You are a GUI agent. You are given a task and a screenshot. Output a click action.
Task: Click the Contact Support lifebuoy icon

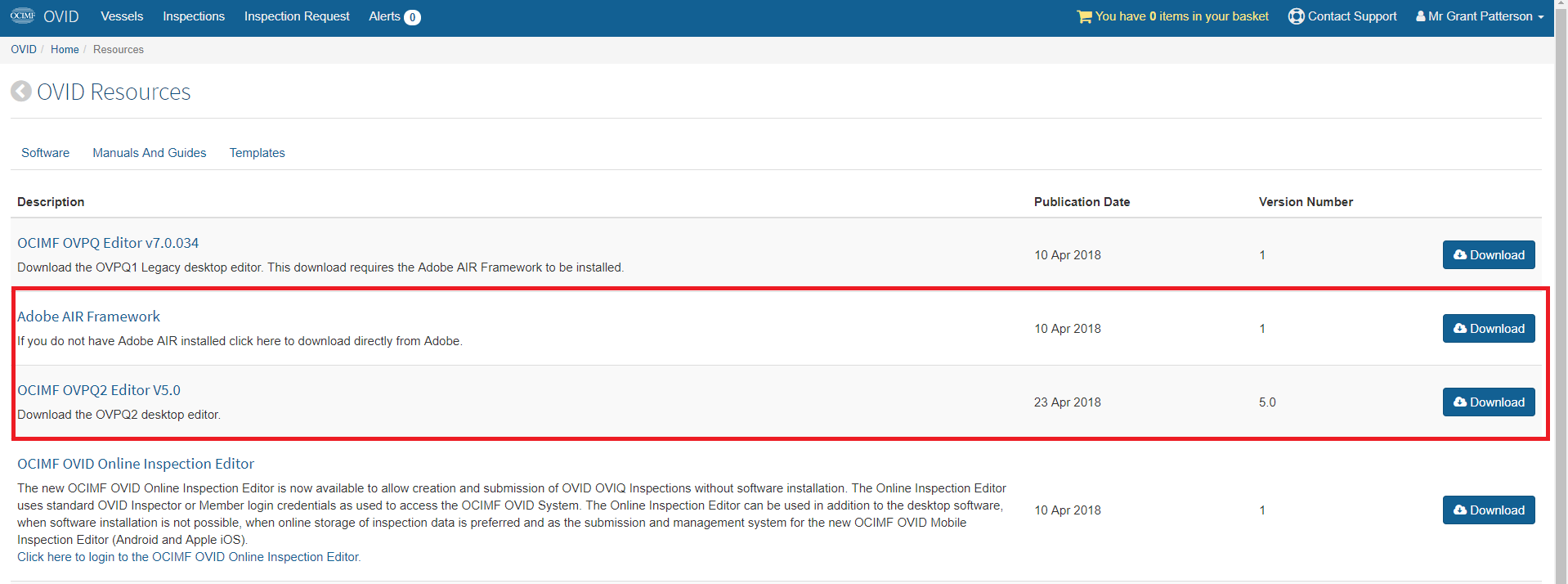coord(1296,16)
